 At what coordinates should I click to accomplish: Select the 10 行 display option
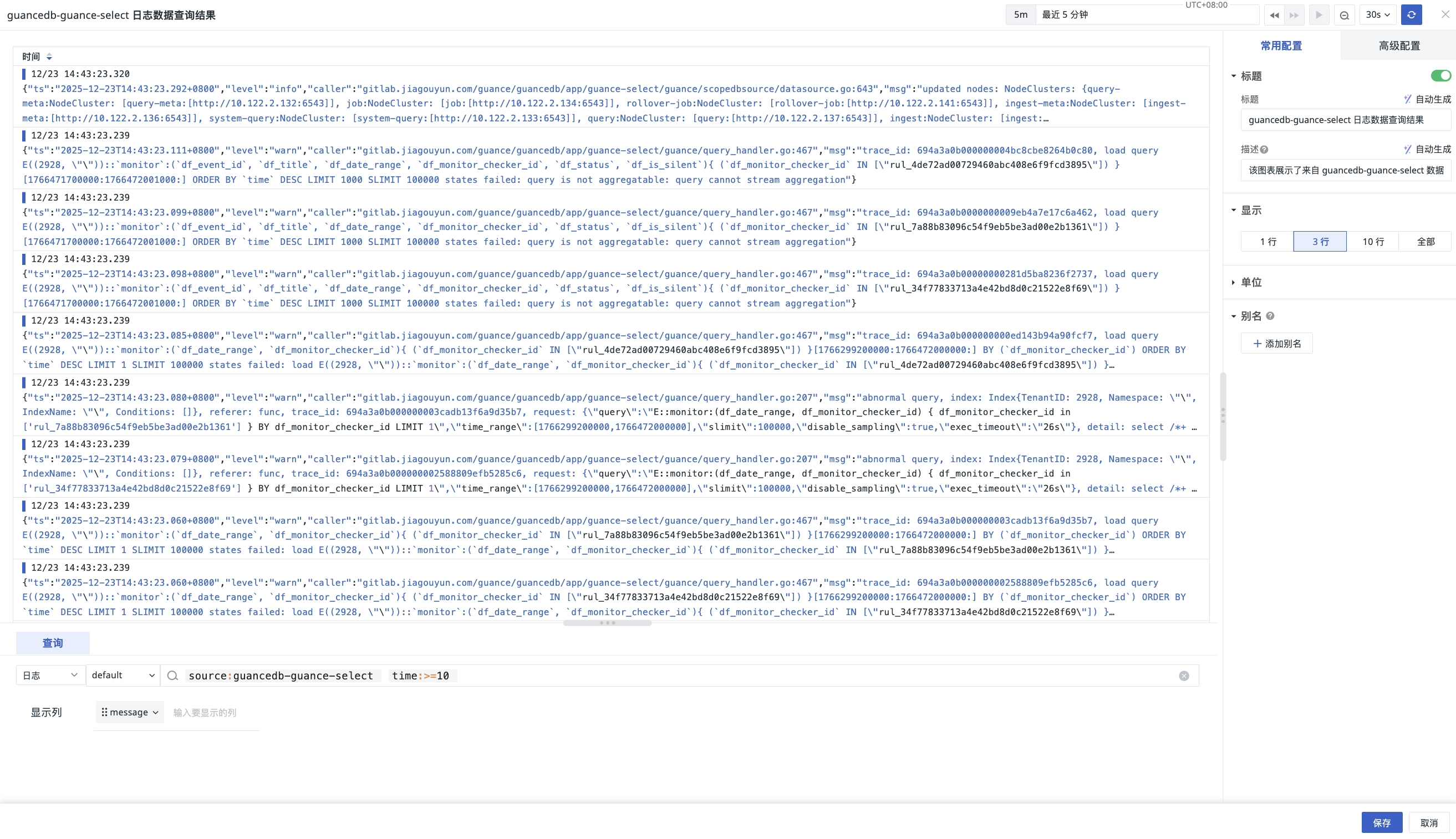pyautogui.click(x=1372, y=242)
